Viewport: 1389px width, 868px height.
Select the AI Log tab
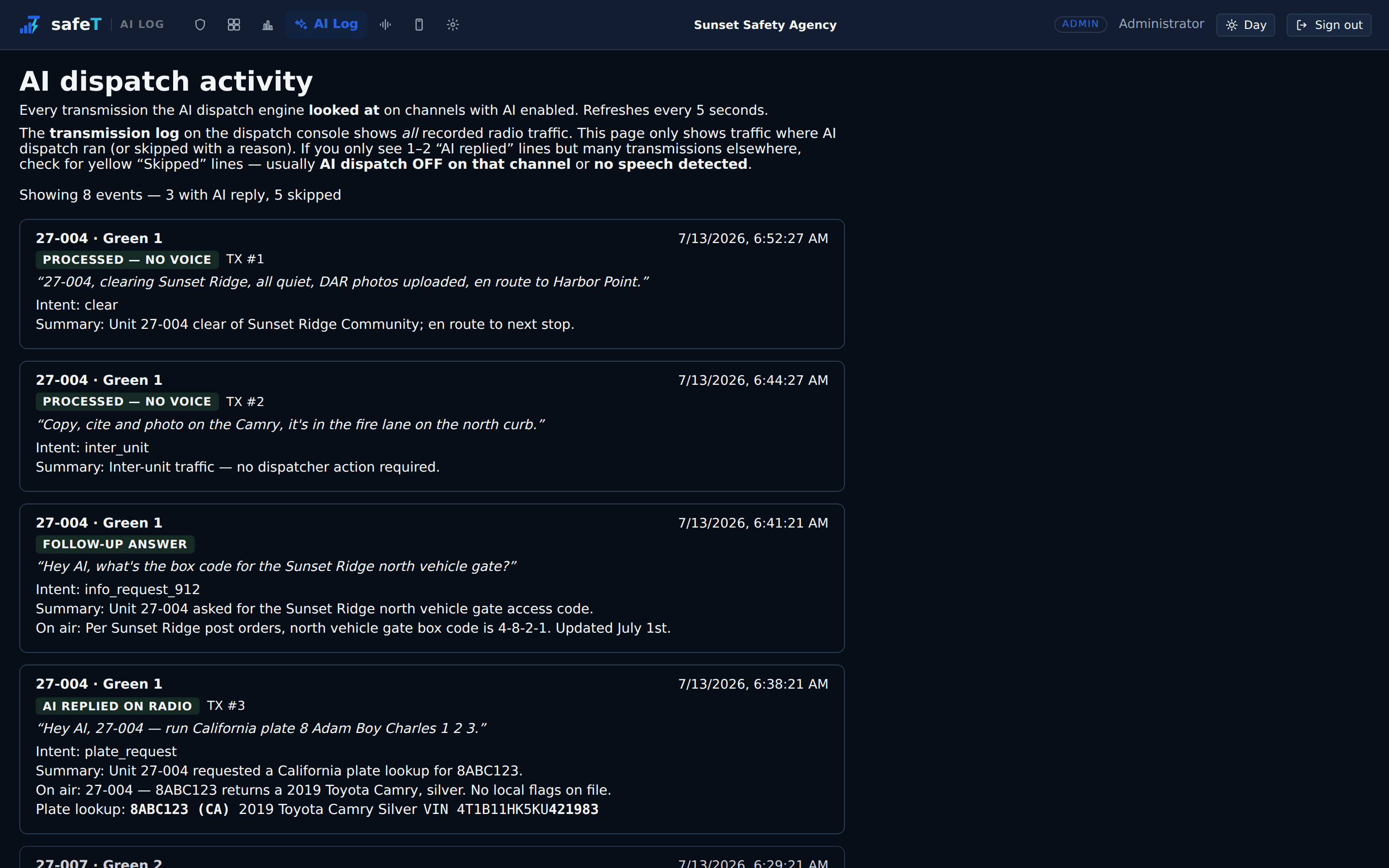327,25
